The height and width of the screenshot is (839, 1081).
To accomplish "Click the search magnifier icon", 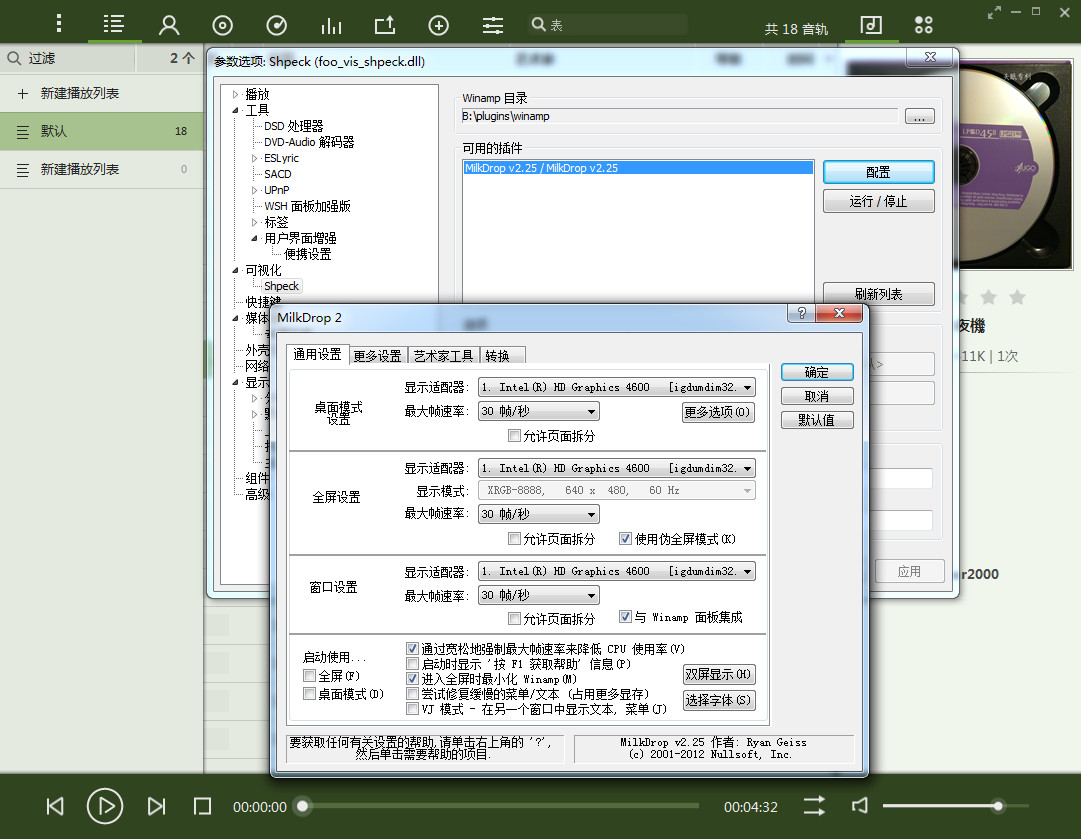I will click(538, 24).
